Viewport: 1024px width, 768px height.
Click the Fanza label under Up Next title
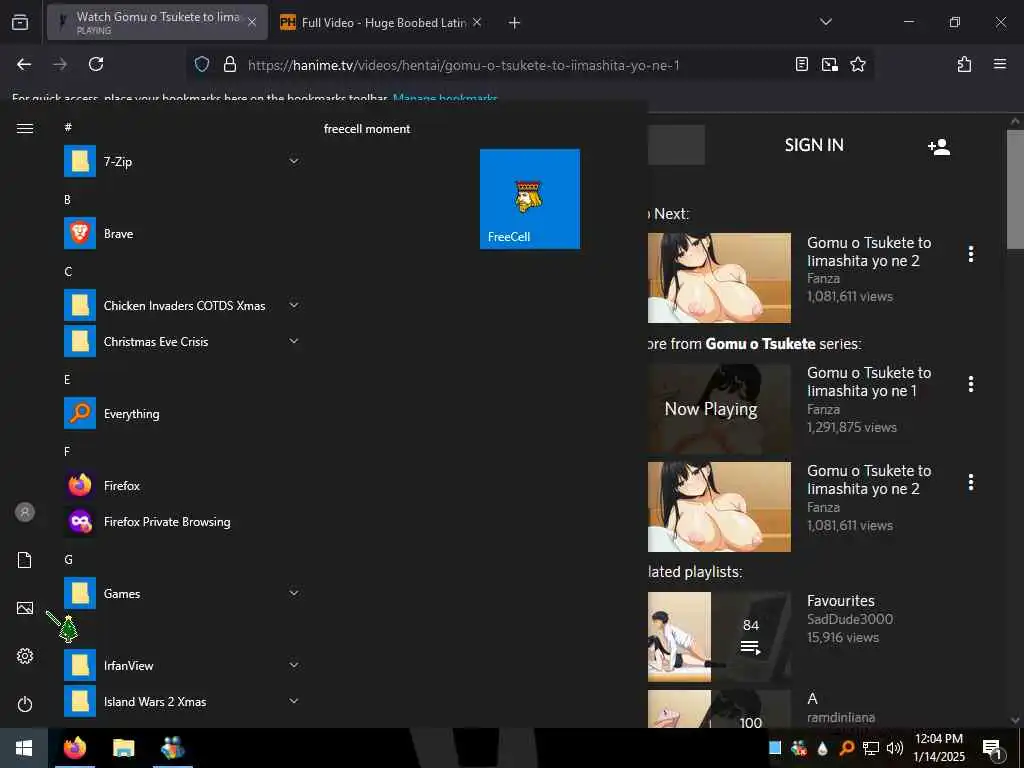pos(824,279)
